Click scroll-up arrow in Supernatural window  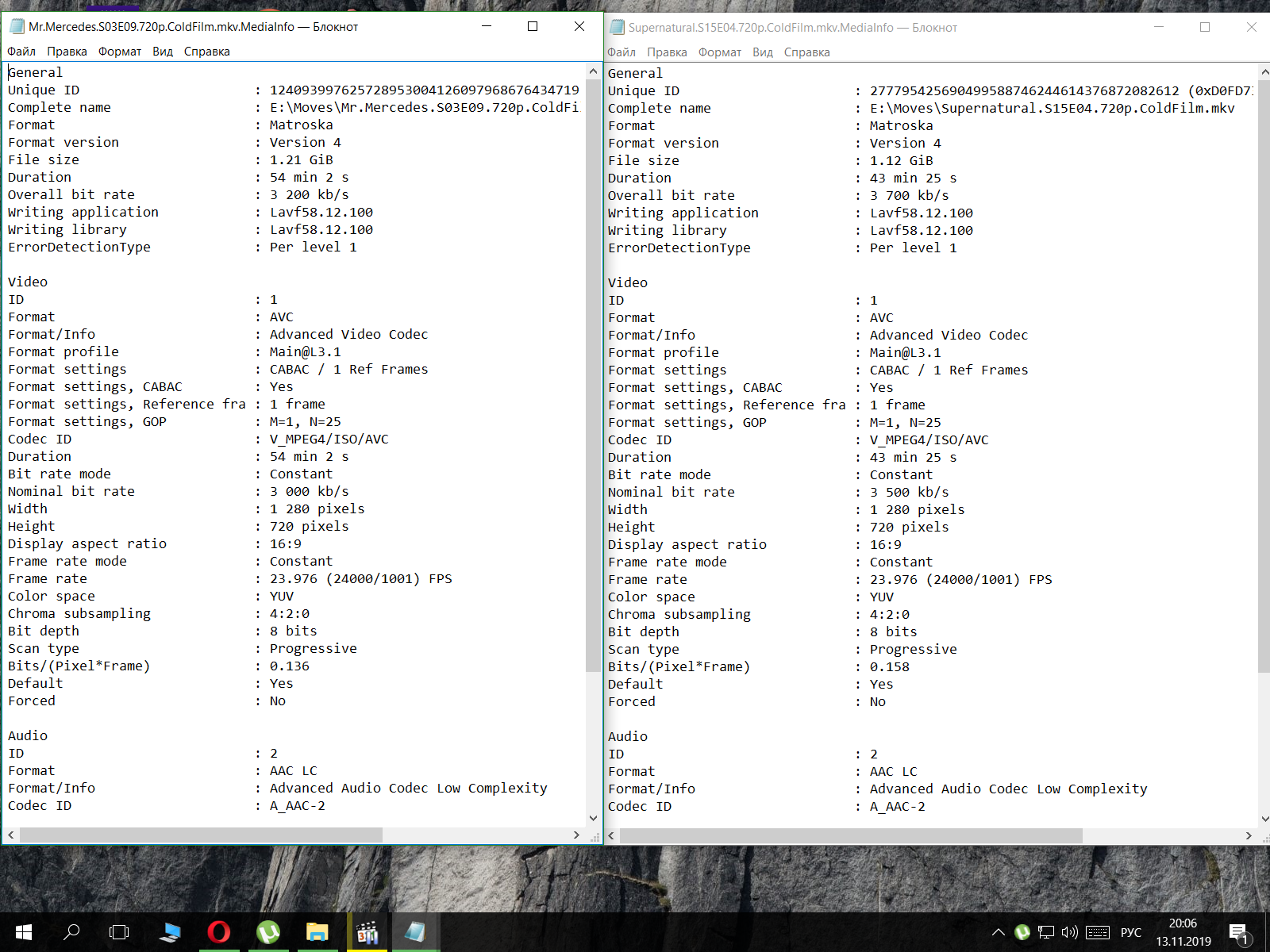(x=1264, y=72)
